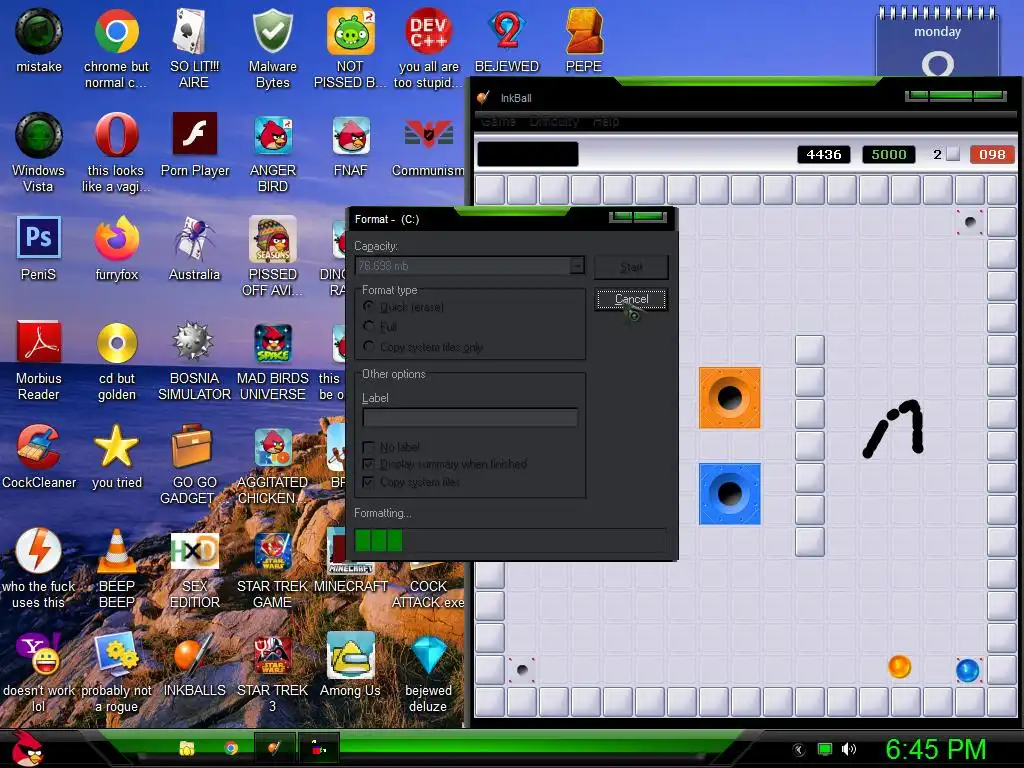The height and width of the screenshot is (768, 1024).
Task: Click the Label text field
Action: point(470,417)
